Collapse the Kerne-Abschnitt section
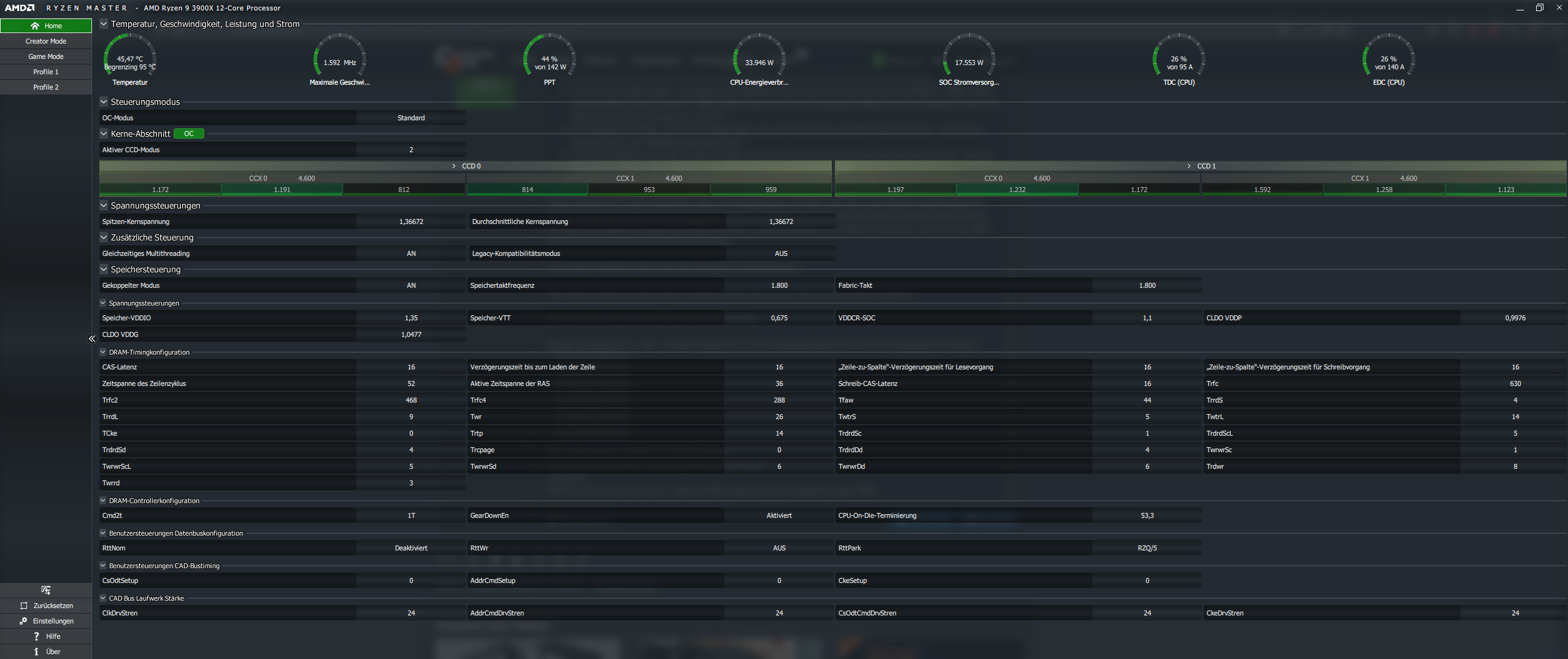Image resolution: width=1568 pixels, height=659 pixels. tap(104, 134)
